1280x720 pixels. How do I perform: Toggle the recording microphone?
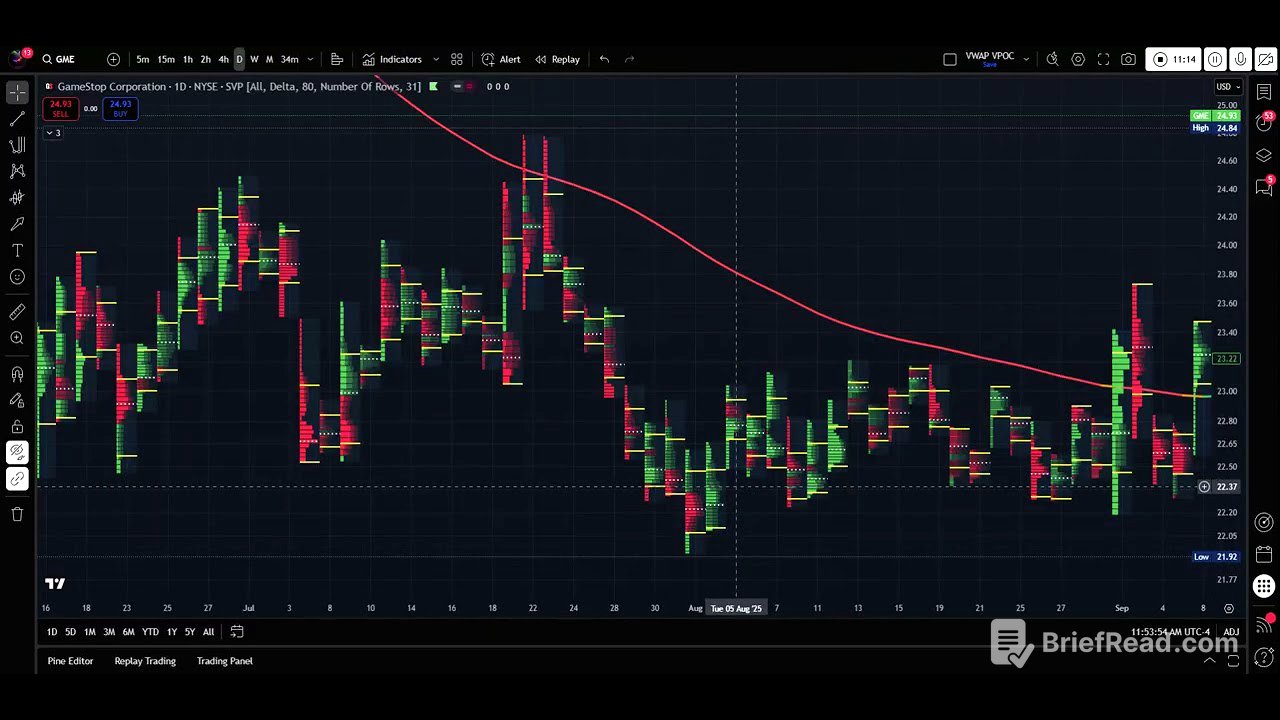pos(1240,59)
